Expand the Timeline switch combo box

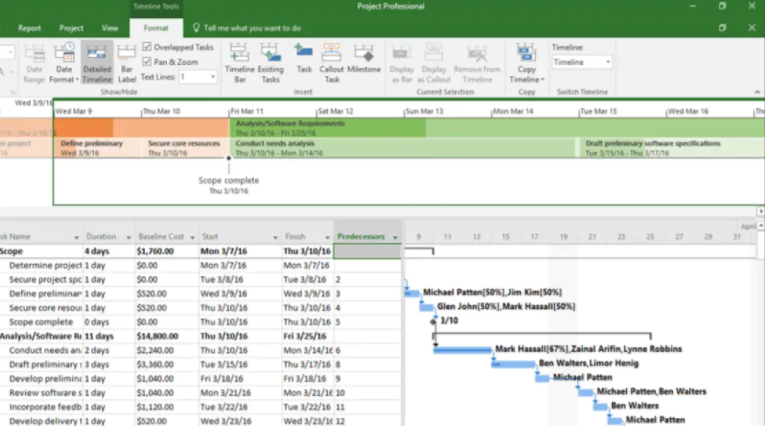point(582,62)
